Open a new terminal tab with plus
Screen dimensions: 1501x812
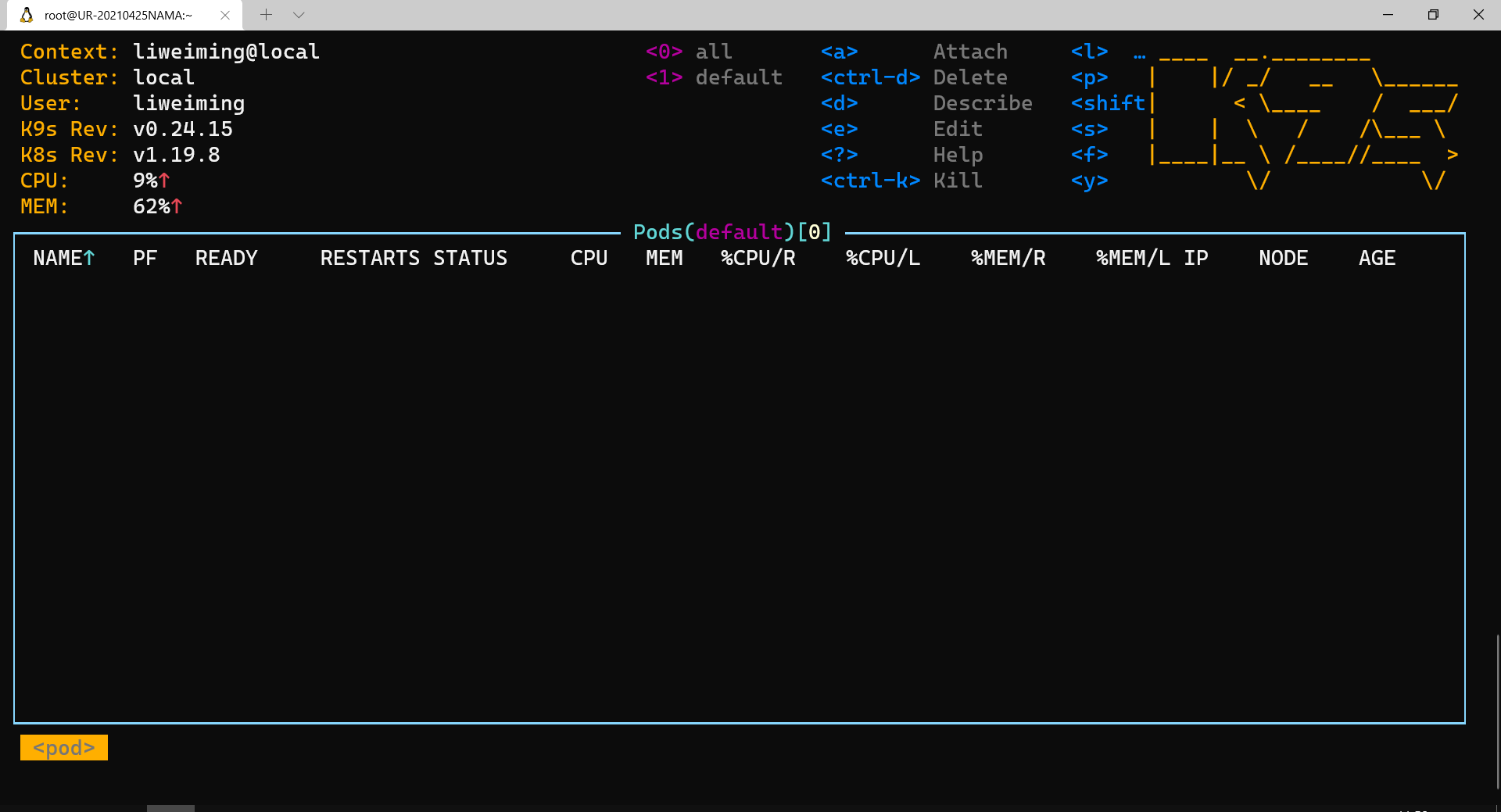(x=266, y=15)
